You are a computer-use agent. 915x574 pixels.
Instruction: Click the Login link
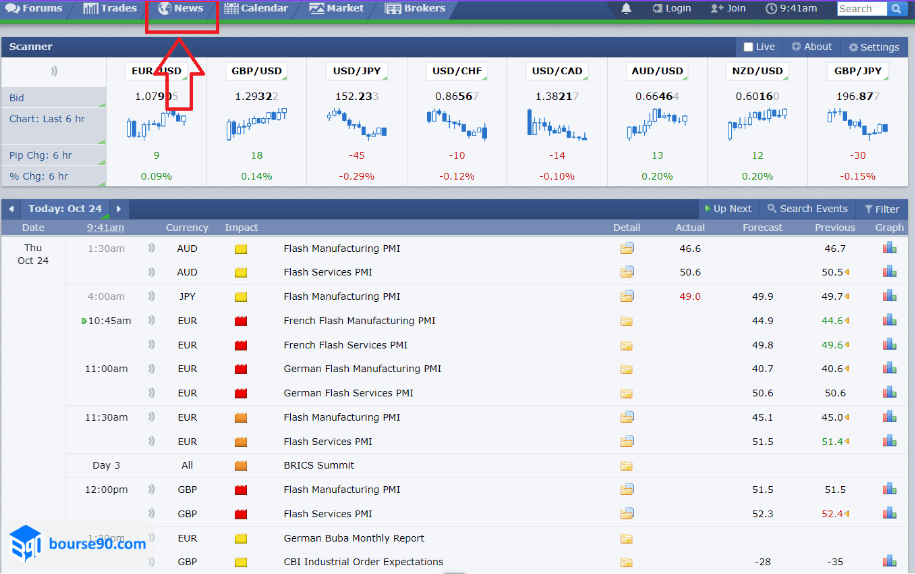click(x=671, y=9)
